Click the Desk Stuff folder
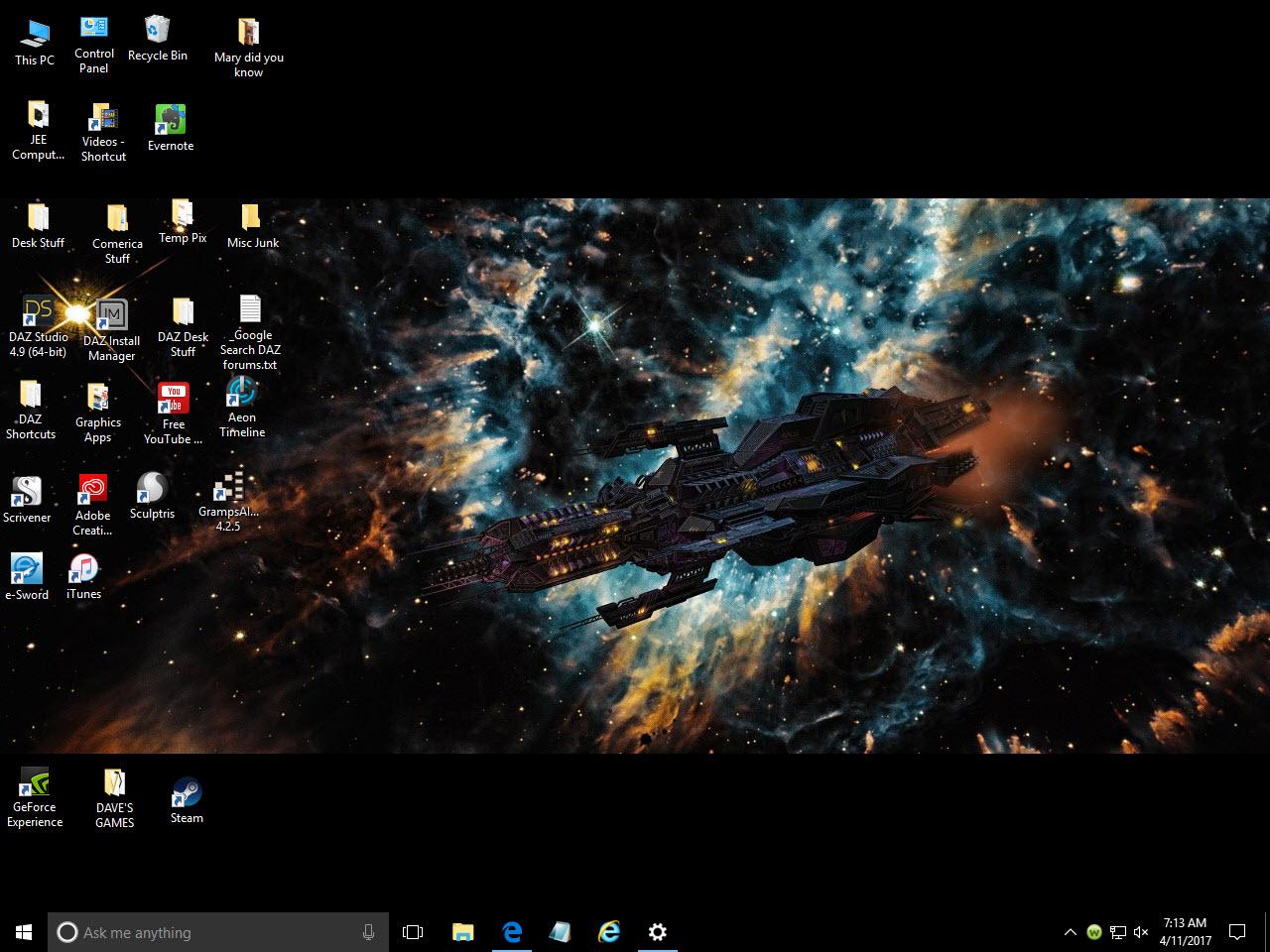 point(38,226)
